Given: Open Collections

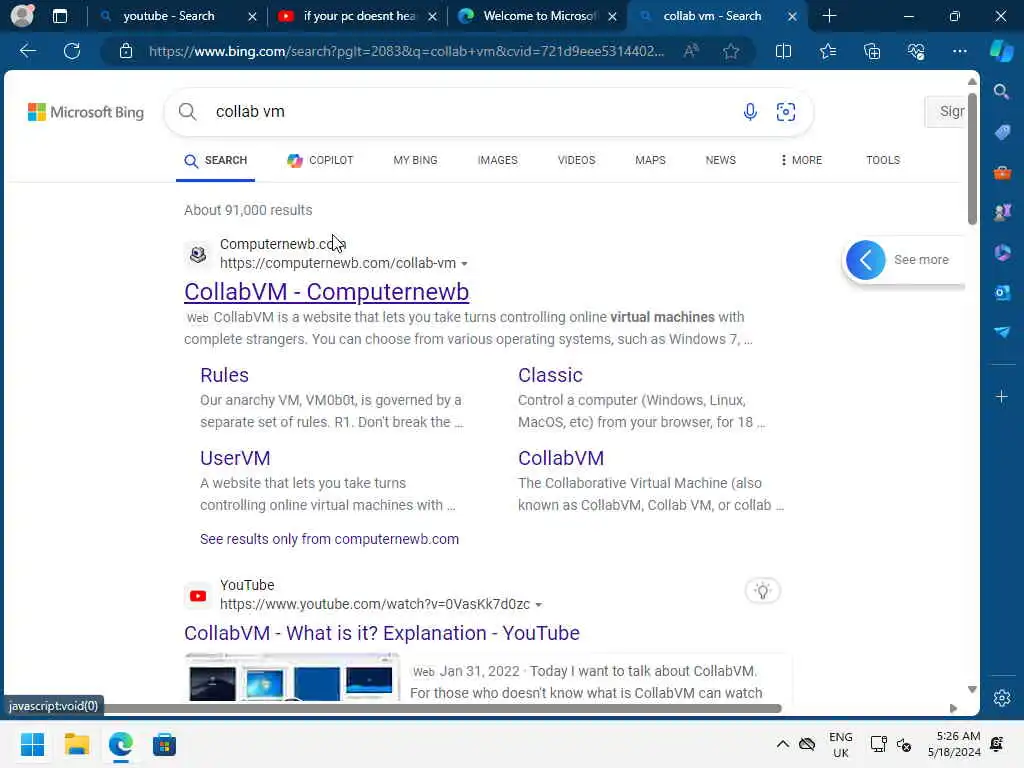Looking at the screenshot, I should 872,51.
